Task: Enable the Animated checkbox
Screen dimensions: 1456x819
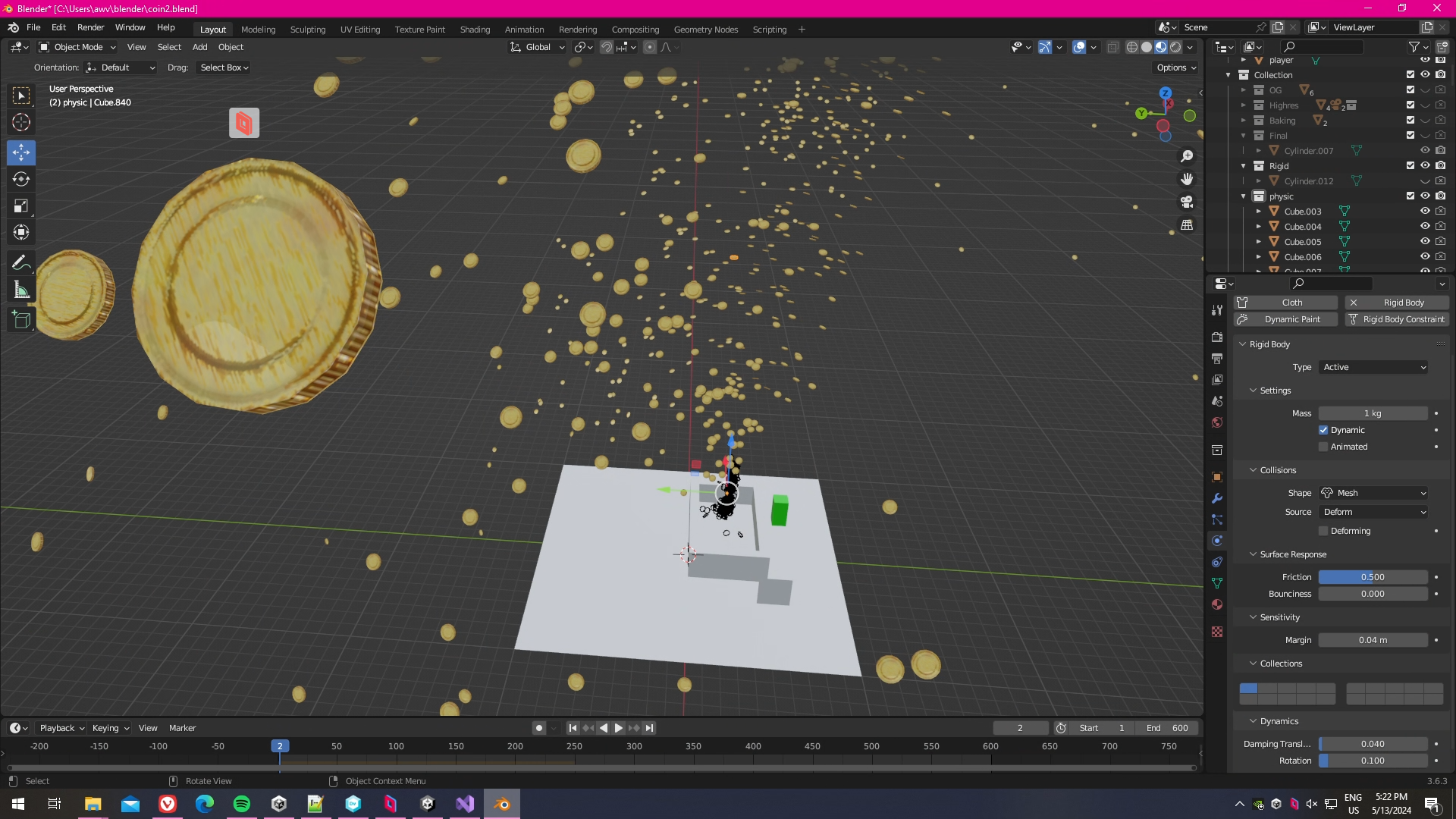Action: 1323,447
